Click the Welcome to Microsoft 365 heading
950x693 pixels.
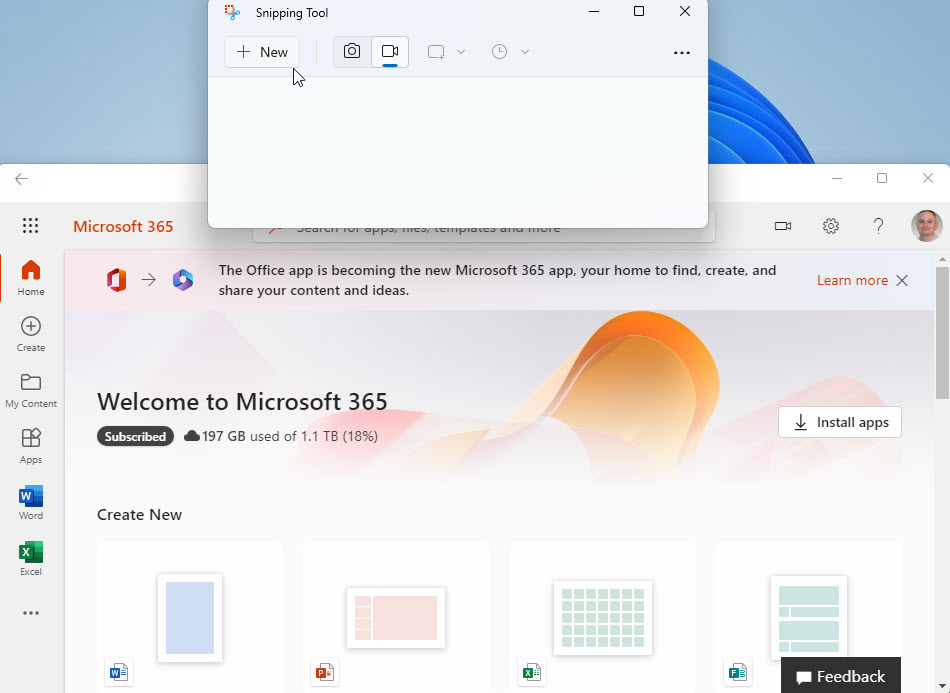pos(242,402)
